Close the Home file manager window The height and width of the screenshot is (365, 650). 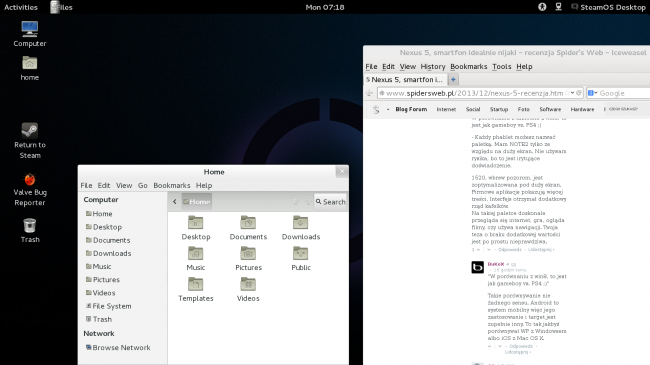[x=342, y=171]
